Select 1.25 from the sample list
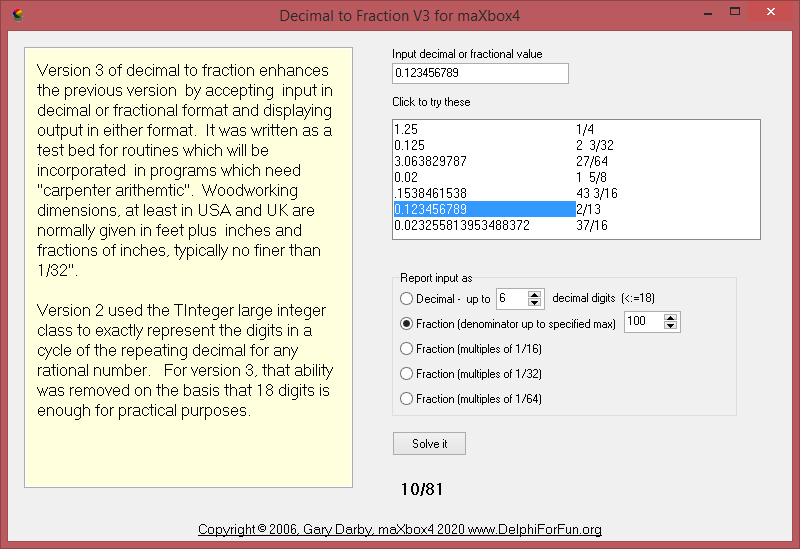This screenshot has width=800, height=549. point(406,130)
